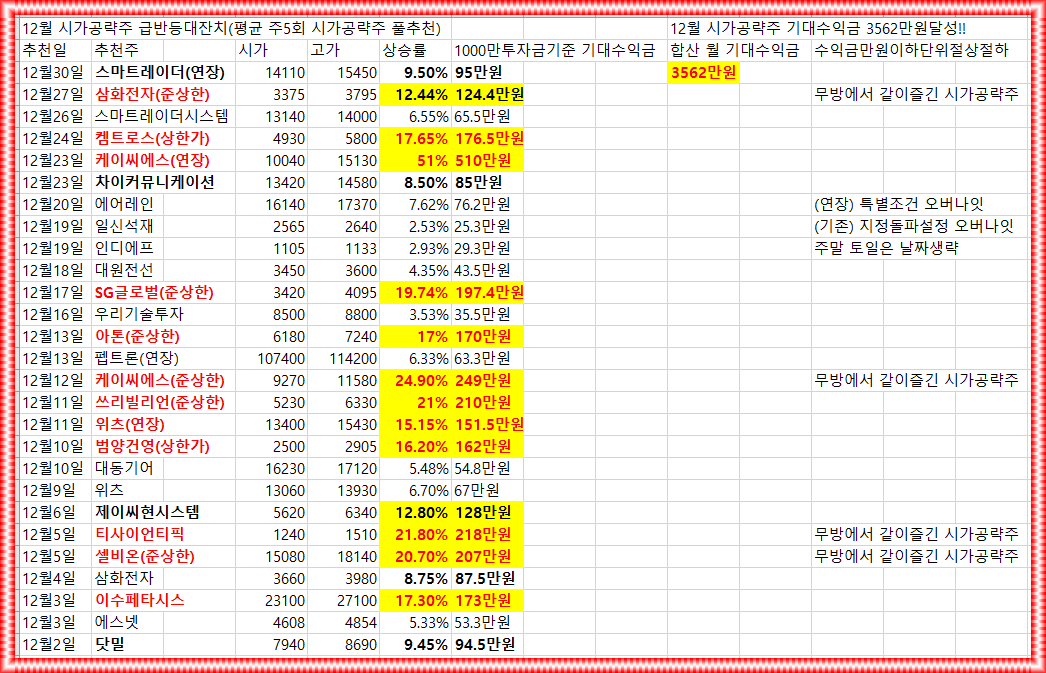Select the red cell '삼화전자(준상한)'
Image resolution: width=1046 pixels, height=673 pixels.
click(152, 95)
